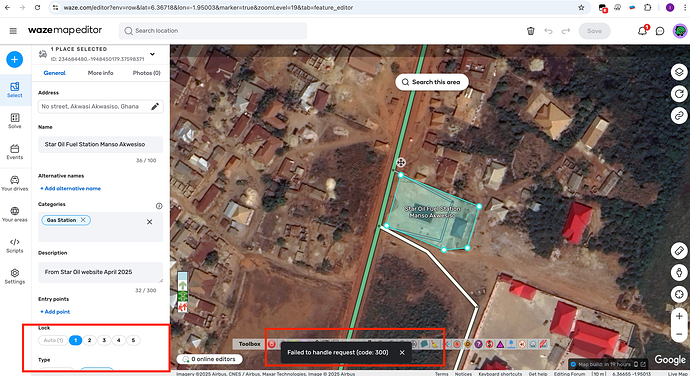The image size is (690, 376).
Task: Center the map on my location
Action: coord(679,294)
